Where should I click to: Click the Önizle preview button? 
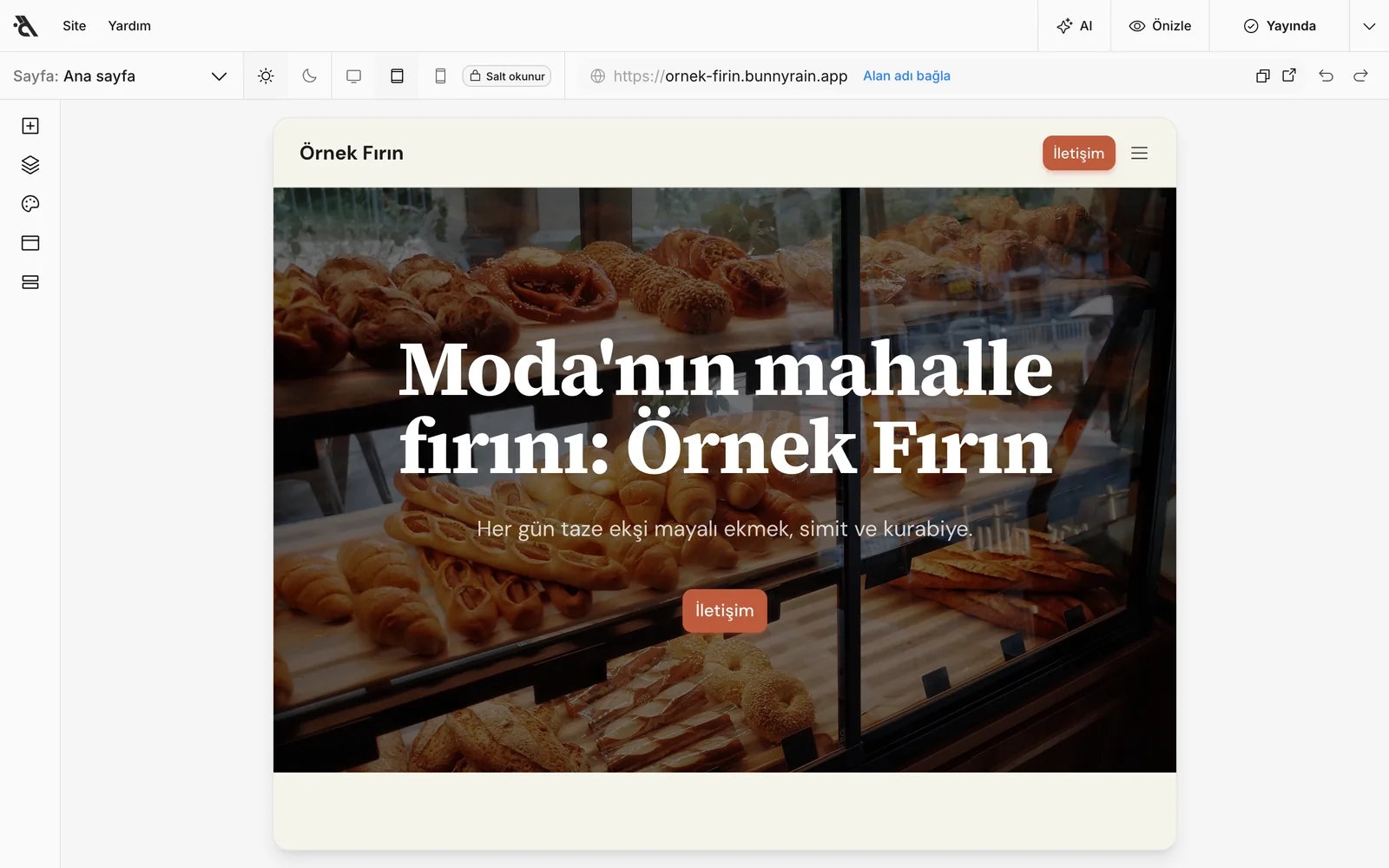1160,26
